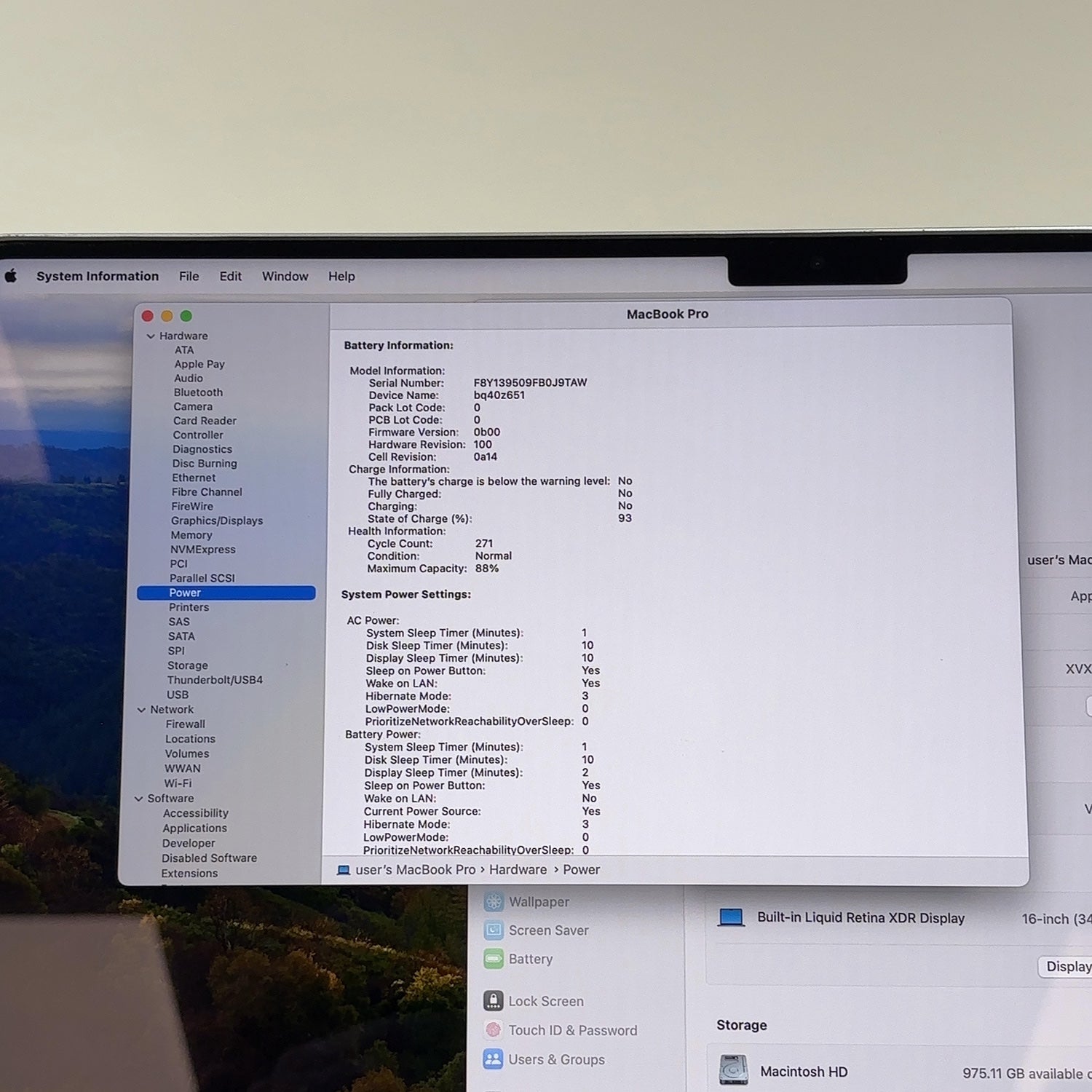Open the Apple menu

click(x=10, y=276)
